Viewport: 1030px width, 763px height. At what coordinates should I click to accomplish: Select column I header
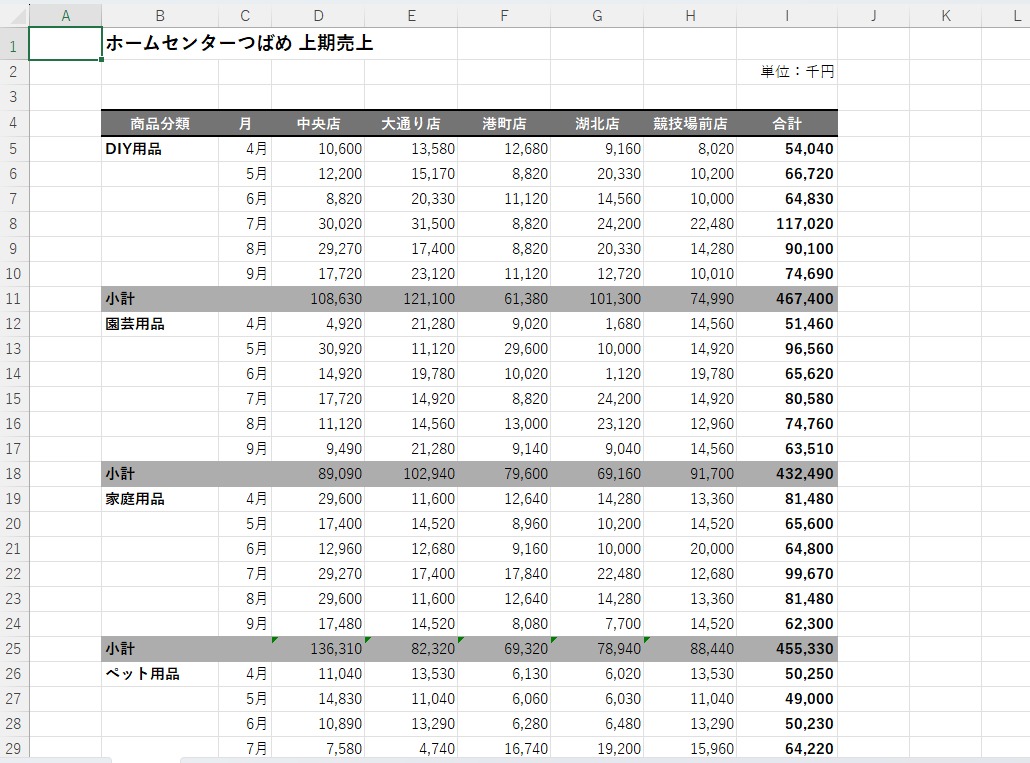pyautogui.click(x=787, y=15)
